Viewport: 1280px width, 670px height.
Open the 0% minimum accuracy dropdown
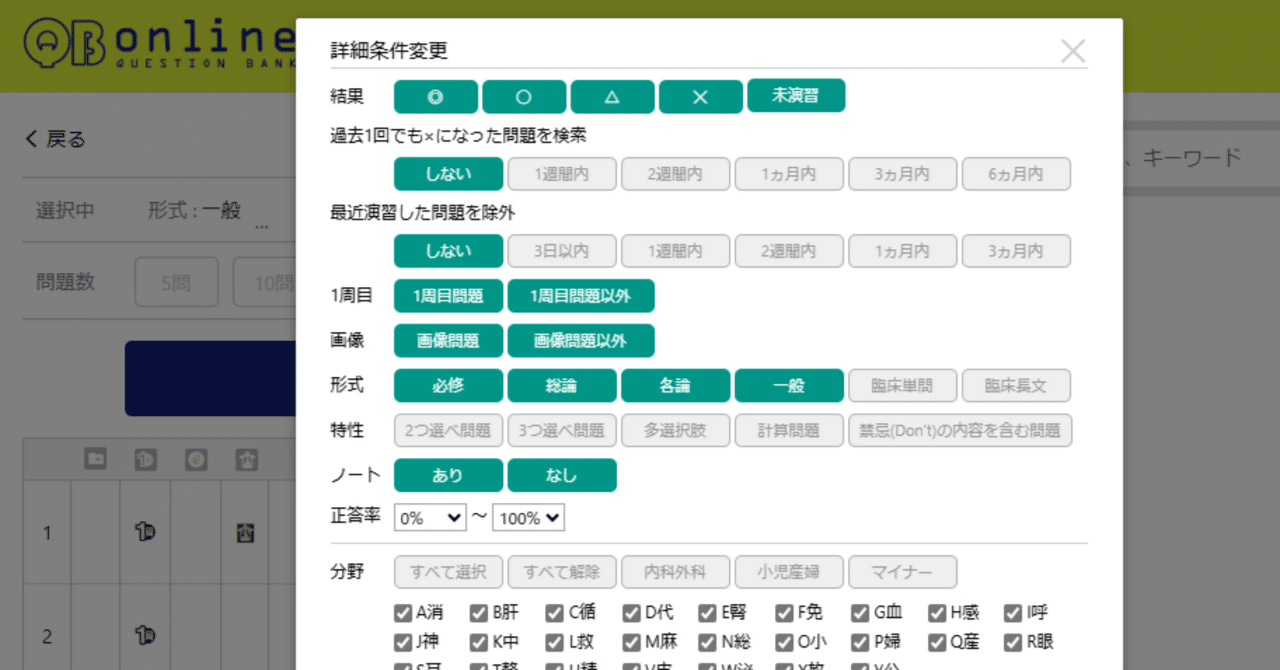(x=430, y=518)
